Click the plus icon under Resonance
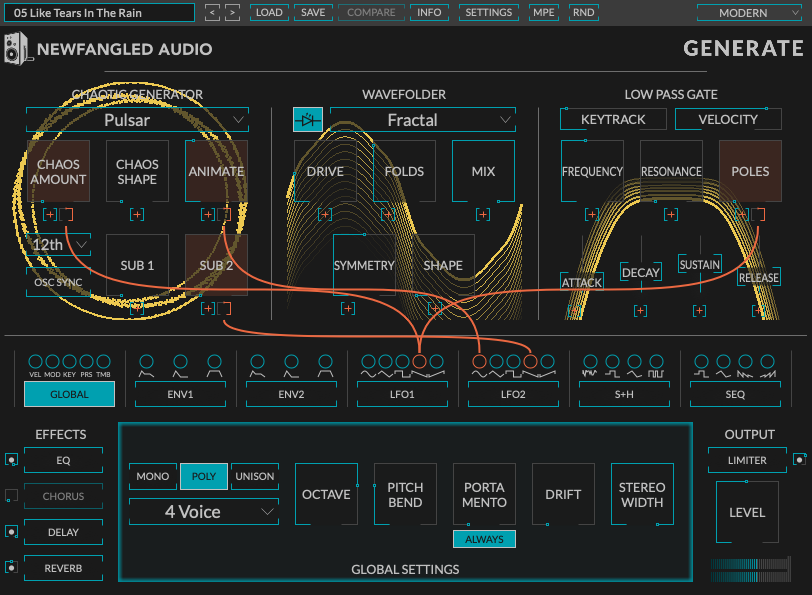 [x=670, y=214]
